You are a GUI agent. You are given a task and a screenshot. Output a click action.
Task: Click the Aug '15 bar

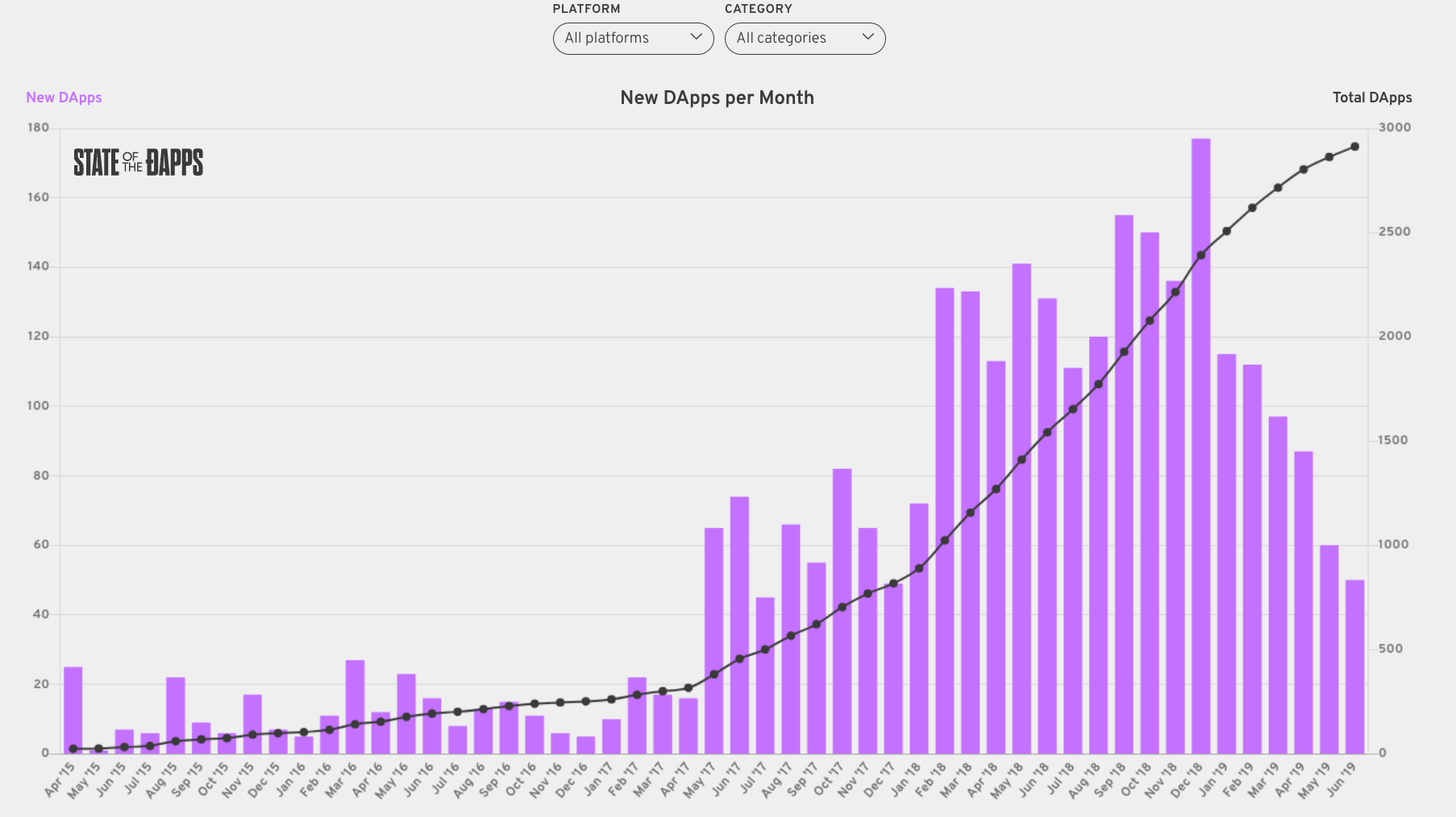pos(176,715)
